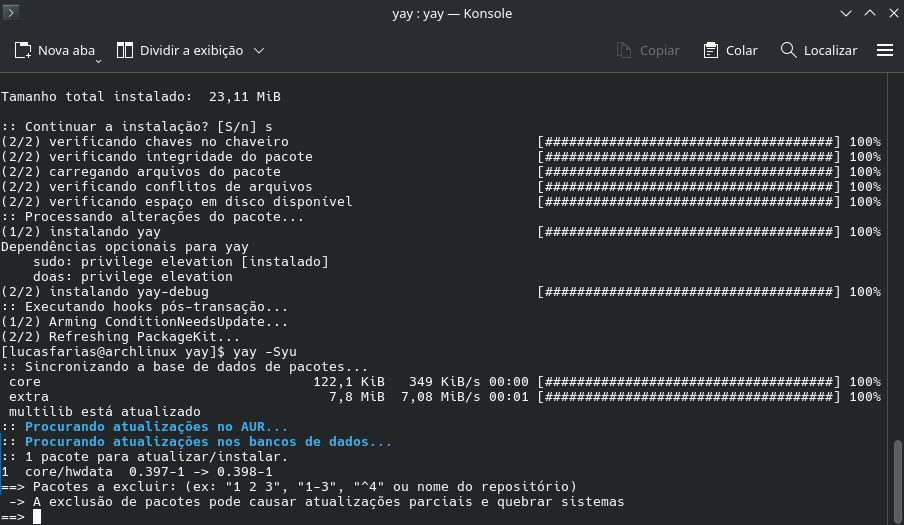Viewport: 904px width, 525px height.
Task: Click the window title 'yay : yay — Konsole'
Action: point(452,12)
